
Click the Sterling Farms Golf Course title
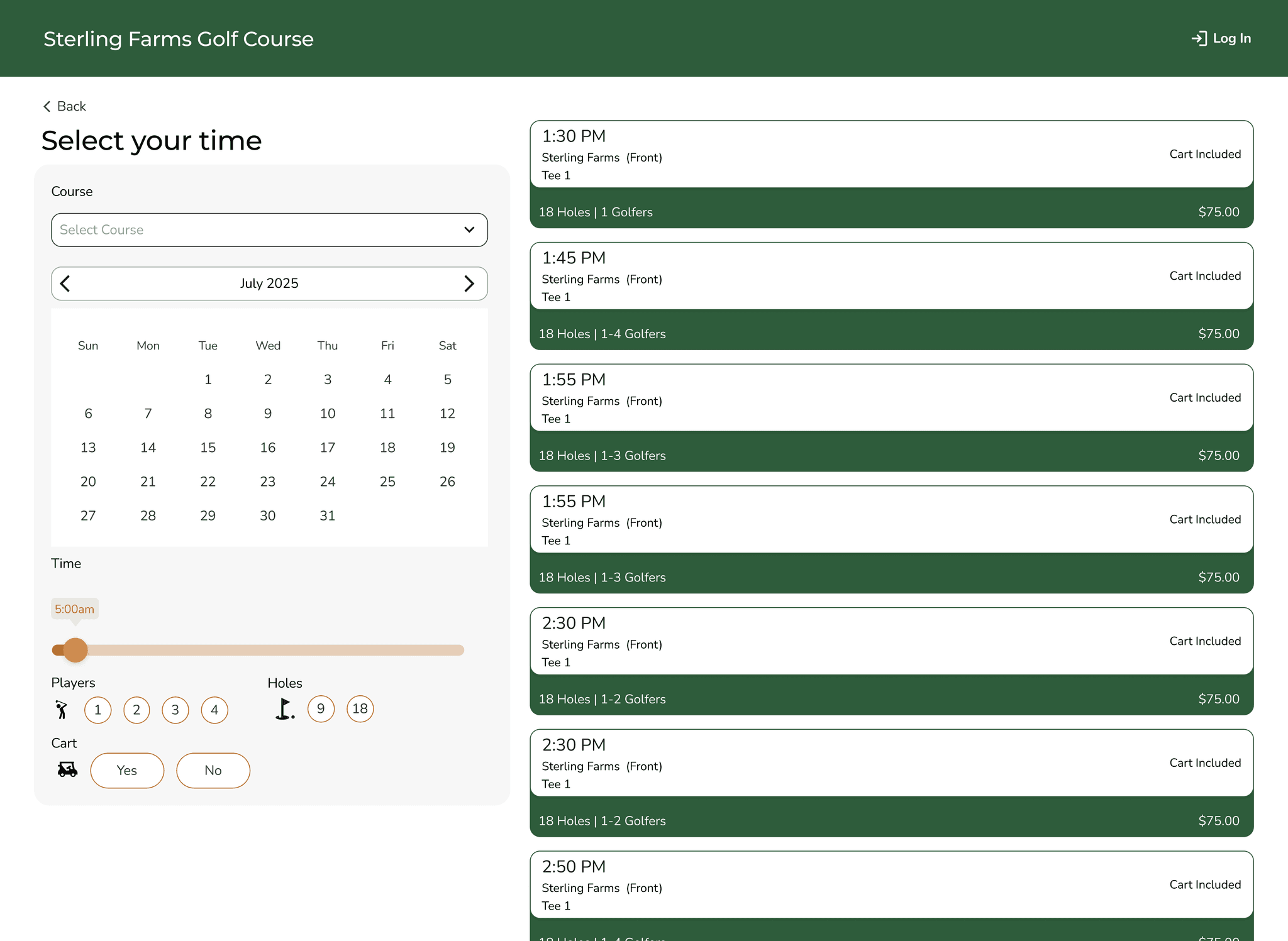[178, 39]
